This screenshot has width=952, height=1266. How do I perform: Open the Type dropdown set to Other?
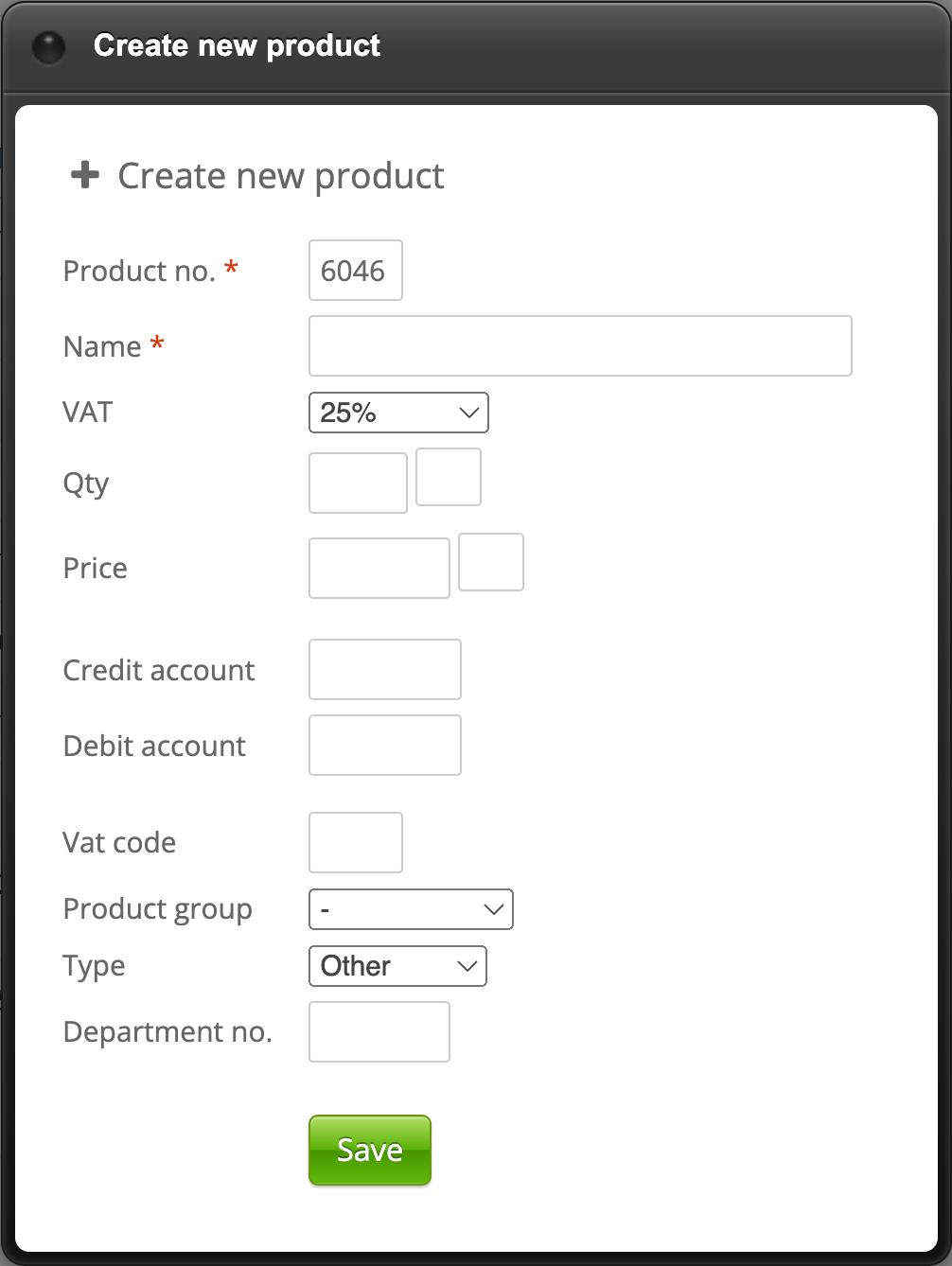tap(397, 966)
